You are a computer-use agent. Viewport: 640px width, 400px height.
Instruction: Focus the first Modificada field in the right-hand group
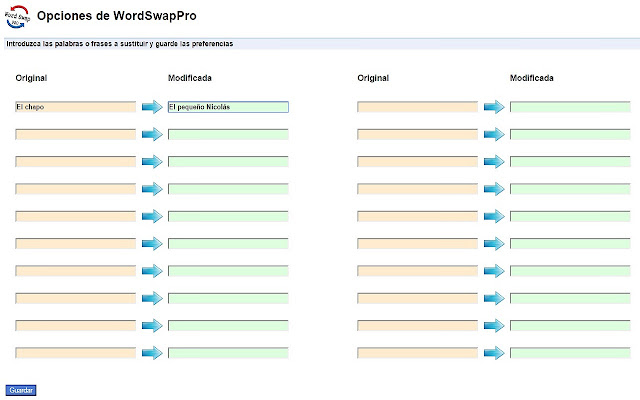pyautogui.click(x=570, y=107)
